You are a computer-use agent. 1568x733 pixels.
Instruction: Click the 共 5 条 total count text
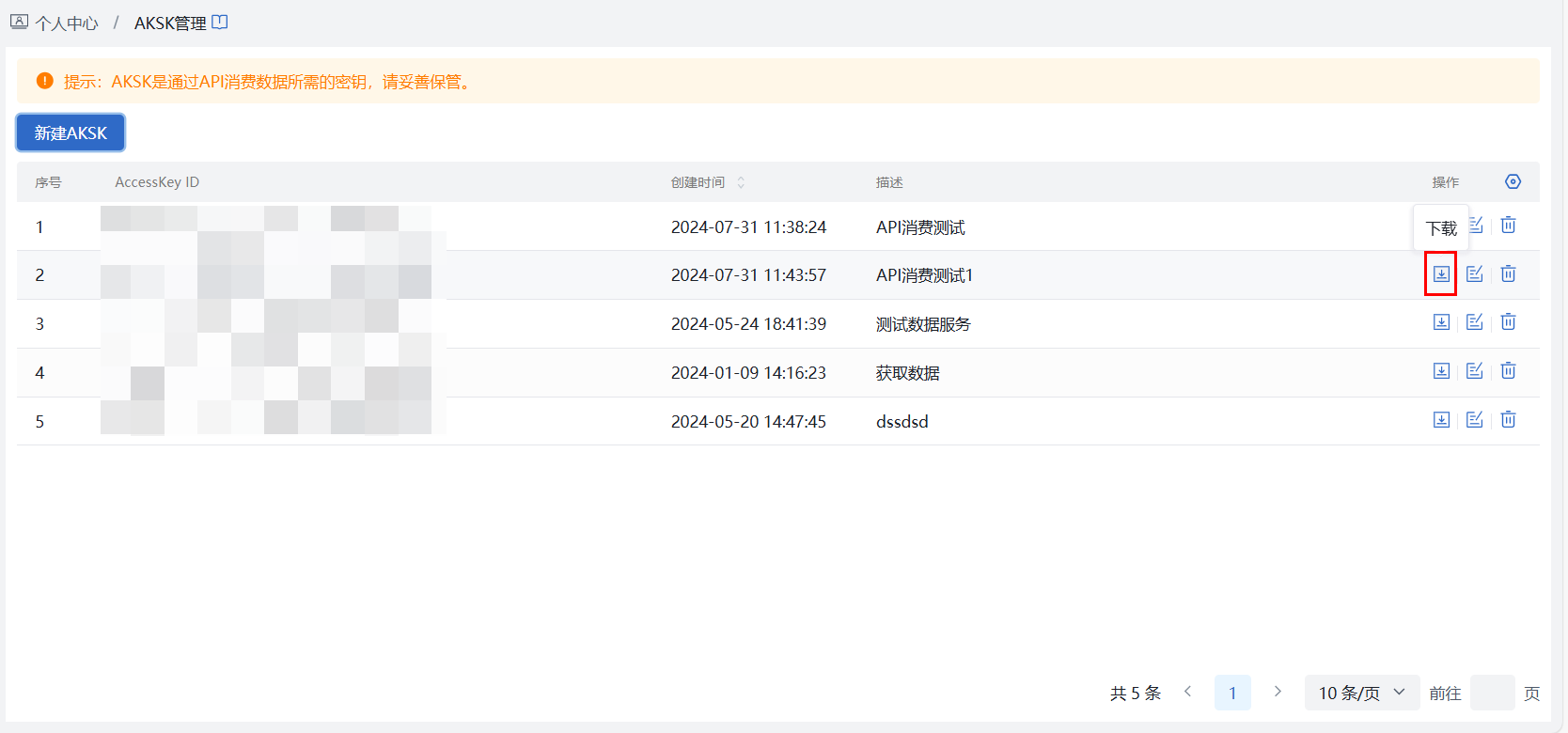pyautogui.click(x=1136, y=694)
